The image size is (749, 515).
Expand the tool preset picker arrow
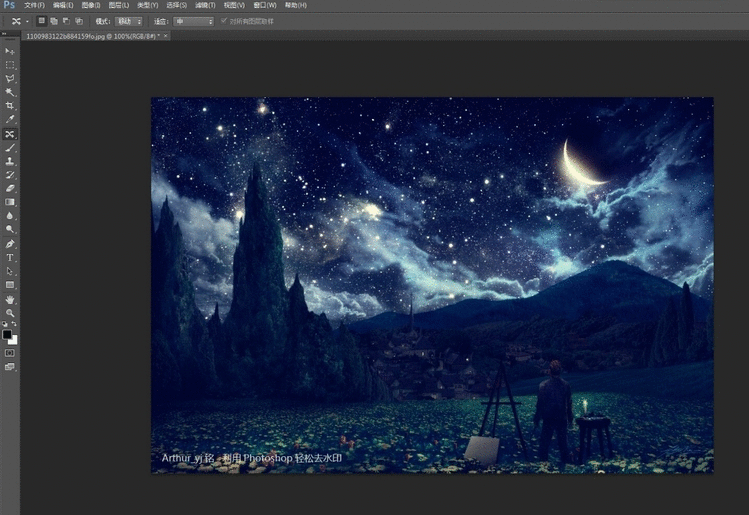tap(27, 20)
